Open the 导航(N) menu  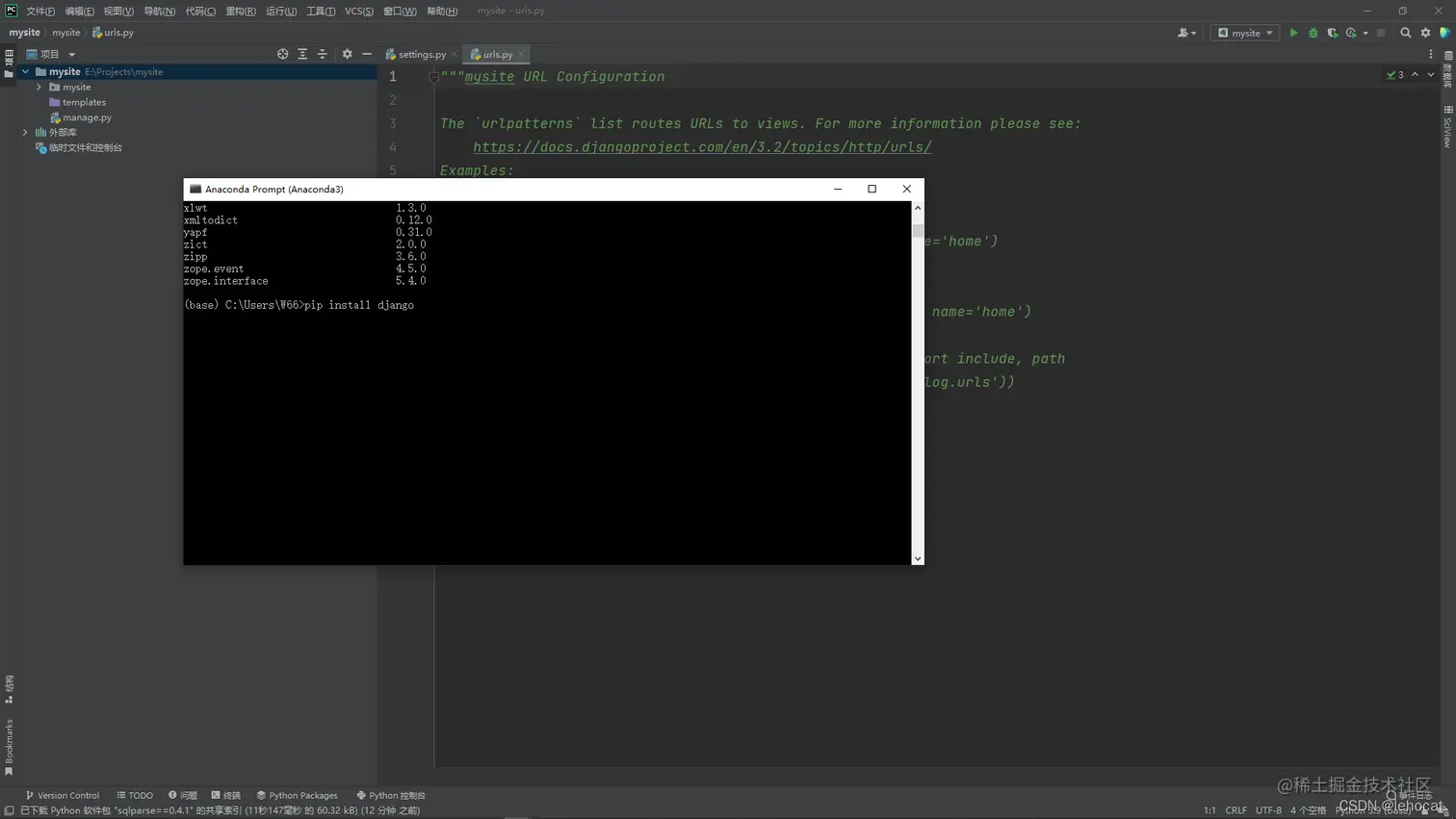pyautogui.click(x=160, y=11)
